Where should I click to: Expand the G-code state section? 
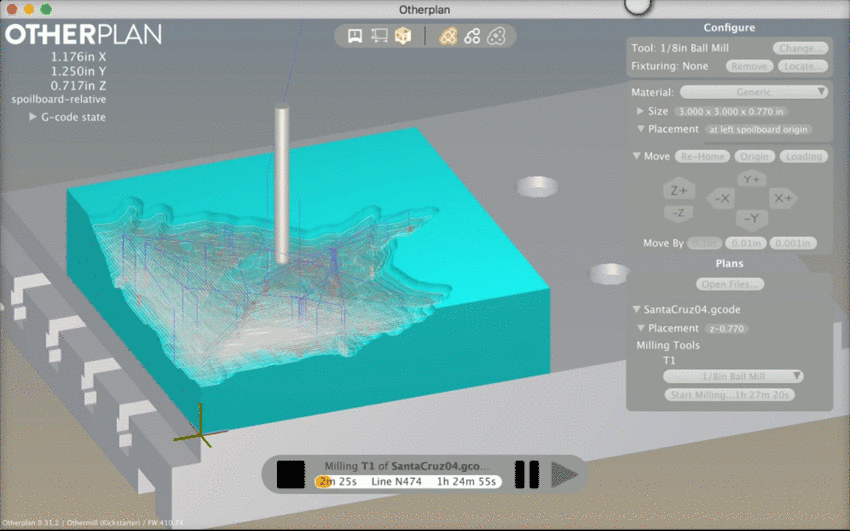(x=33, y=117)
